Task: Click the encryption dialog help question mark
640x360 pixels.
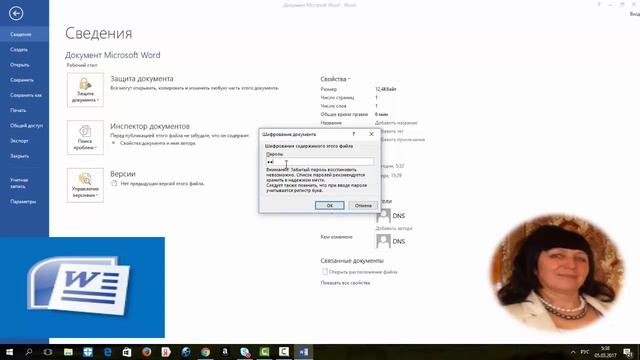Action: (x=353, y=134)
